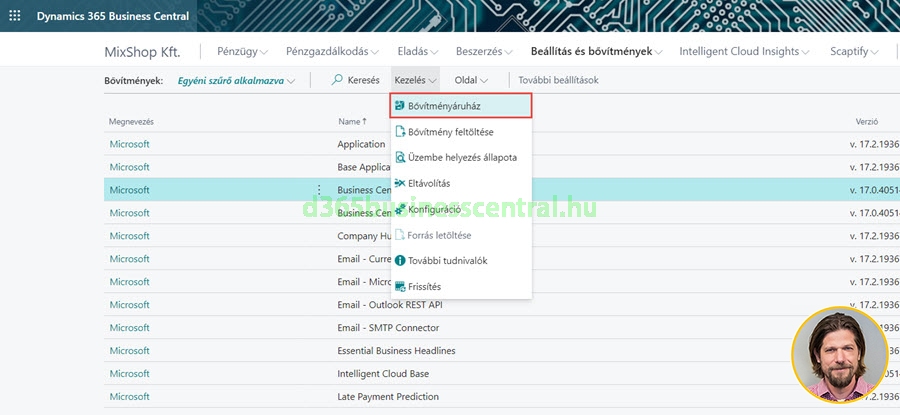Open Microsoft link in Essential Business Headlines row

coord(129,351)
